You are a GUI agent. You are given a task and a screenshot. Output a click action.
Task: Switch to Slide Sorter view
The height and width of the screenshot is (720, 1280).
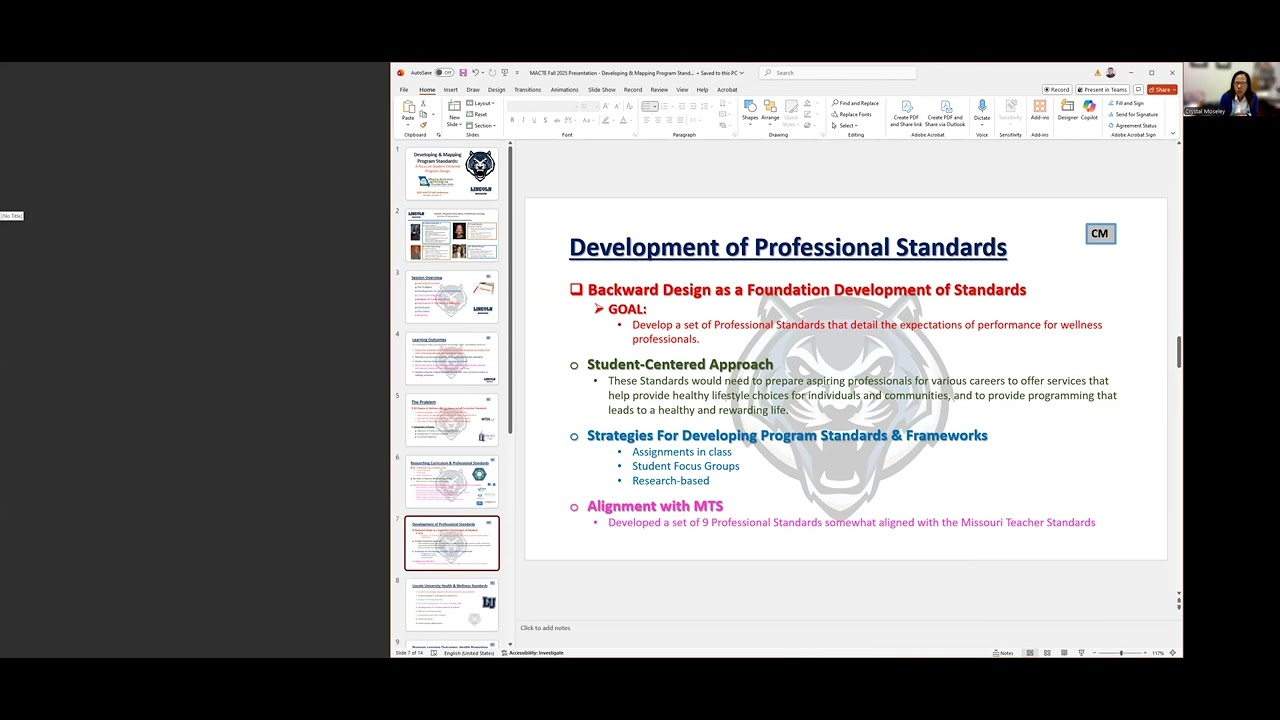click(1047, 653)
